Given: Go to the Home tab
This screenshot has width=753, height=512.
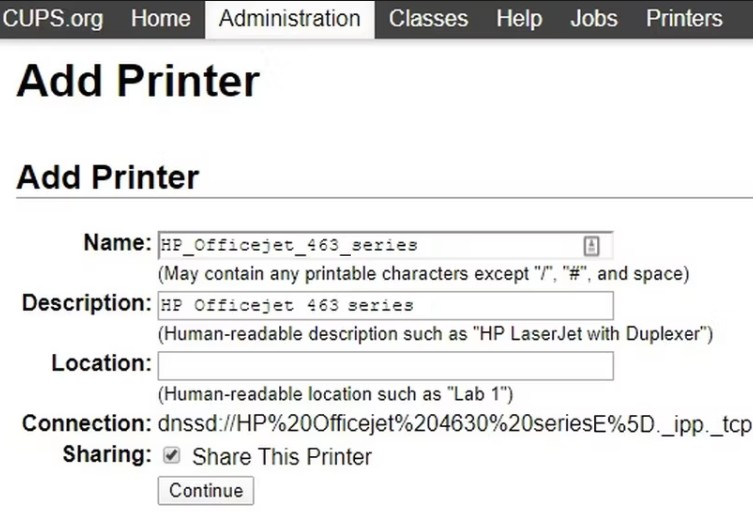Looking at the screenshot, I should click(161, 19).
